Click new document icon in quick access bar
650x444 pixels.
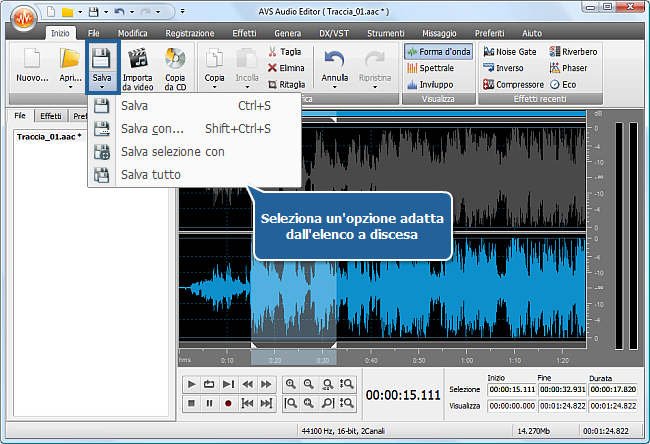(51, 12)
